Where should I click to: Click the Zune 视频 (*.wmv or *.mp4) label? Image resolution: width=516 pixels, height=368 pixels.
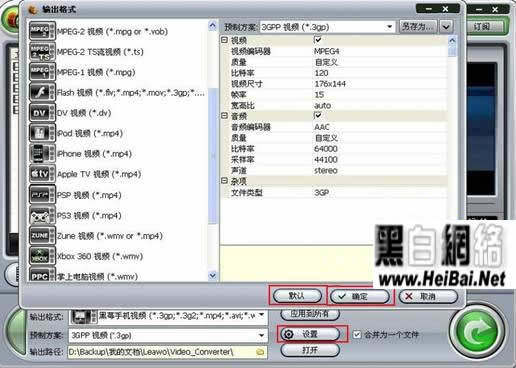(x=110, y=236)
